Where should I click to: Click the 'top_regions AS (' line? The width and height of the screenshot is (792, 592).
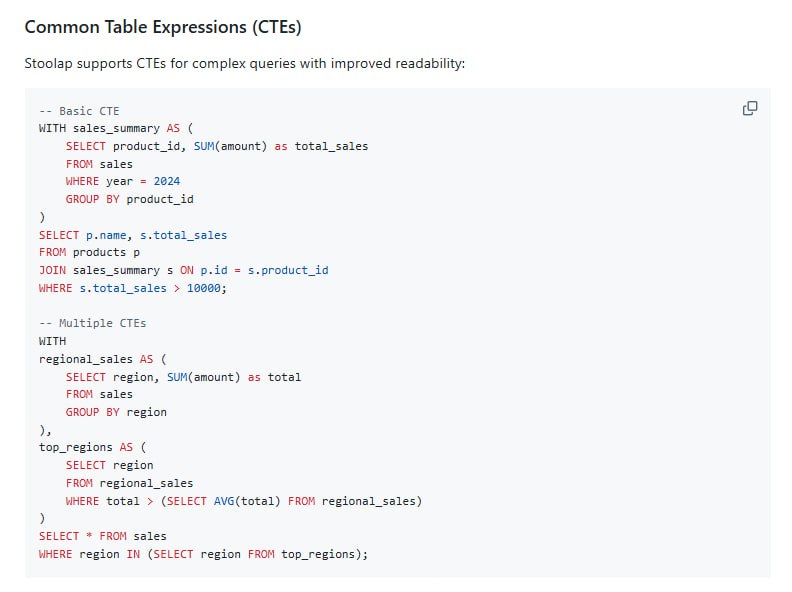tap(93, 448)
